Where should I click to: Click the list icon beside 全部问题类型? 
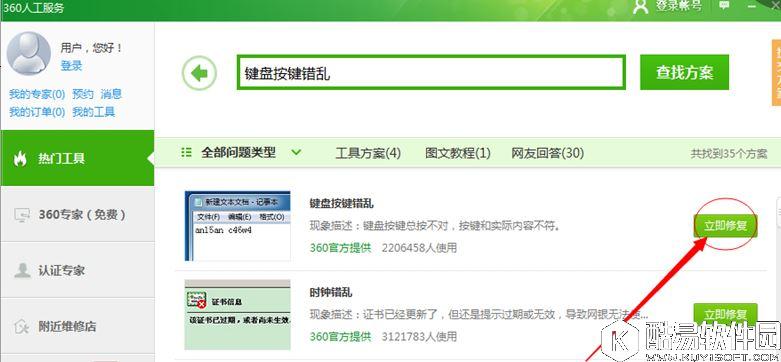coord(187,152)
